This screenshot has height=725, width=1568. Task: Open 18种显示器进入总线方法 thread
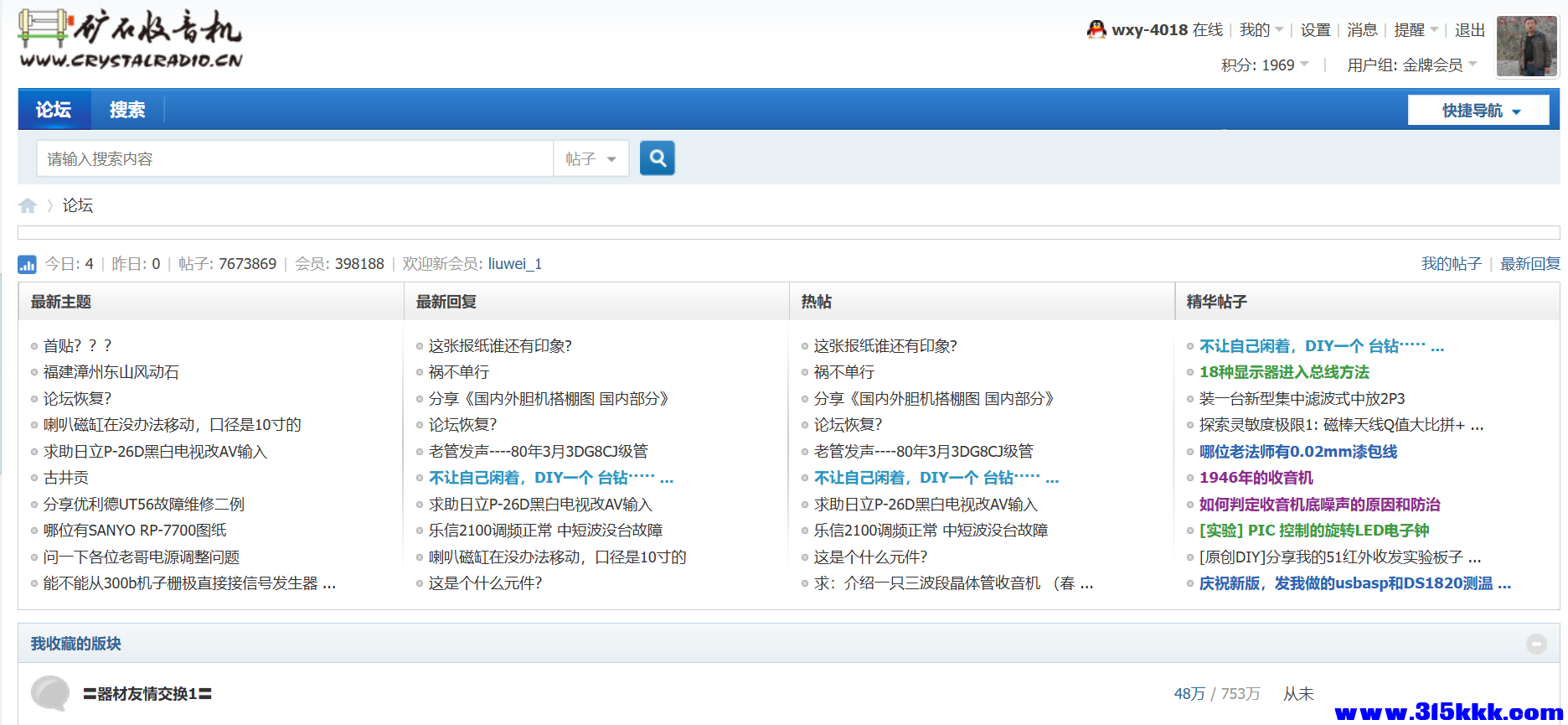coord(1284,372)
